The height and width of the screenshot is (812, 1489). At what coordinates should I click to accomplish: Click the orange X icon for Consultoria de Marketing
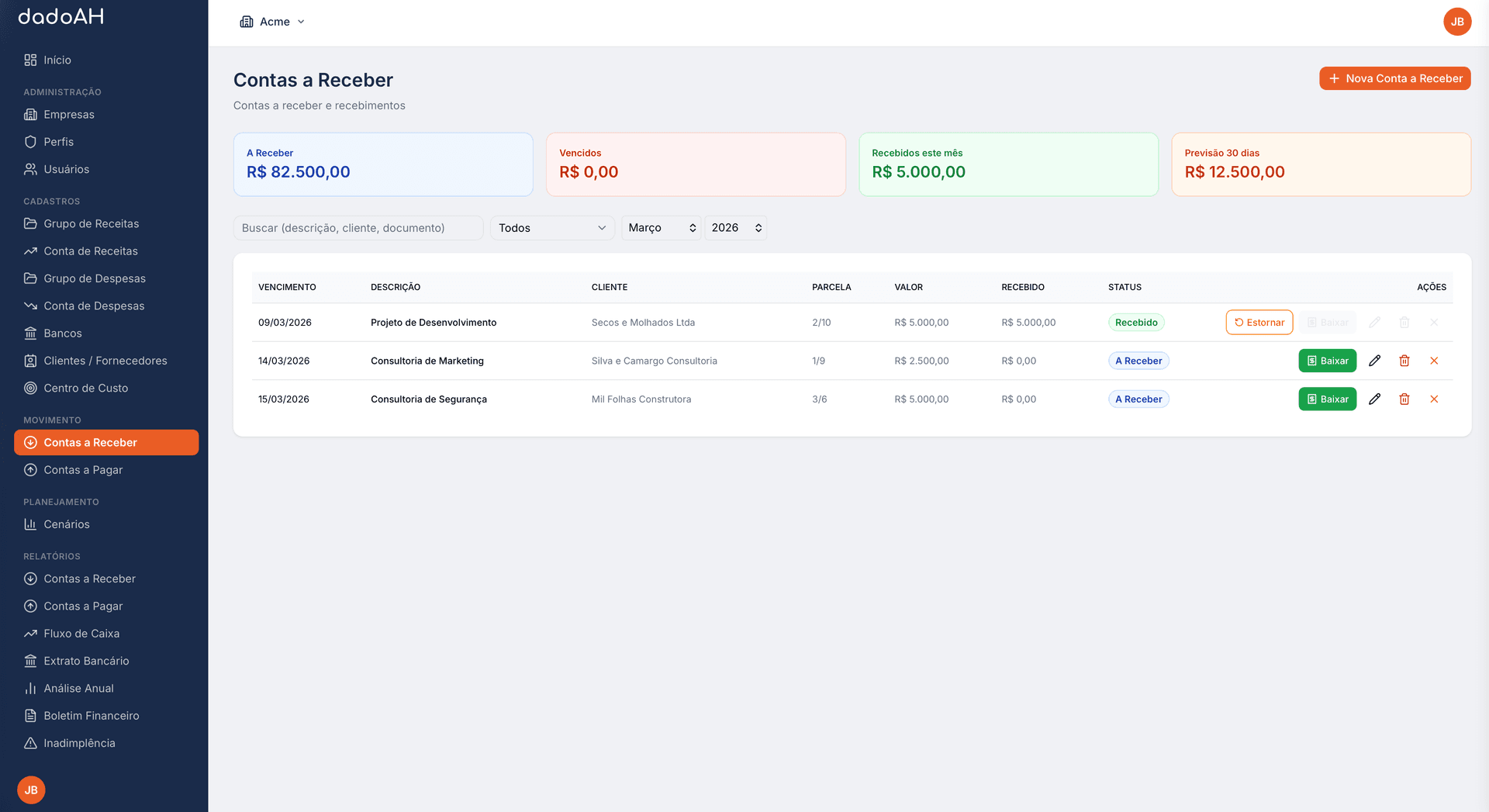coord(1433,361)
